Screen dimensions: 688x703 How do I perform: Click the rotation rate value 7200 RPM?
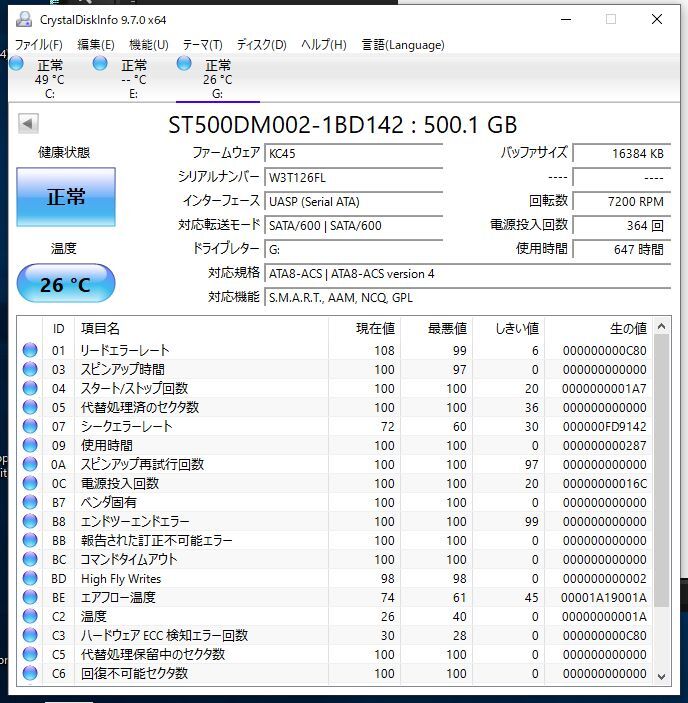tap(622, 201)
